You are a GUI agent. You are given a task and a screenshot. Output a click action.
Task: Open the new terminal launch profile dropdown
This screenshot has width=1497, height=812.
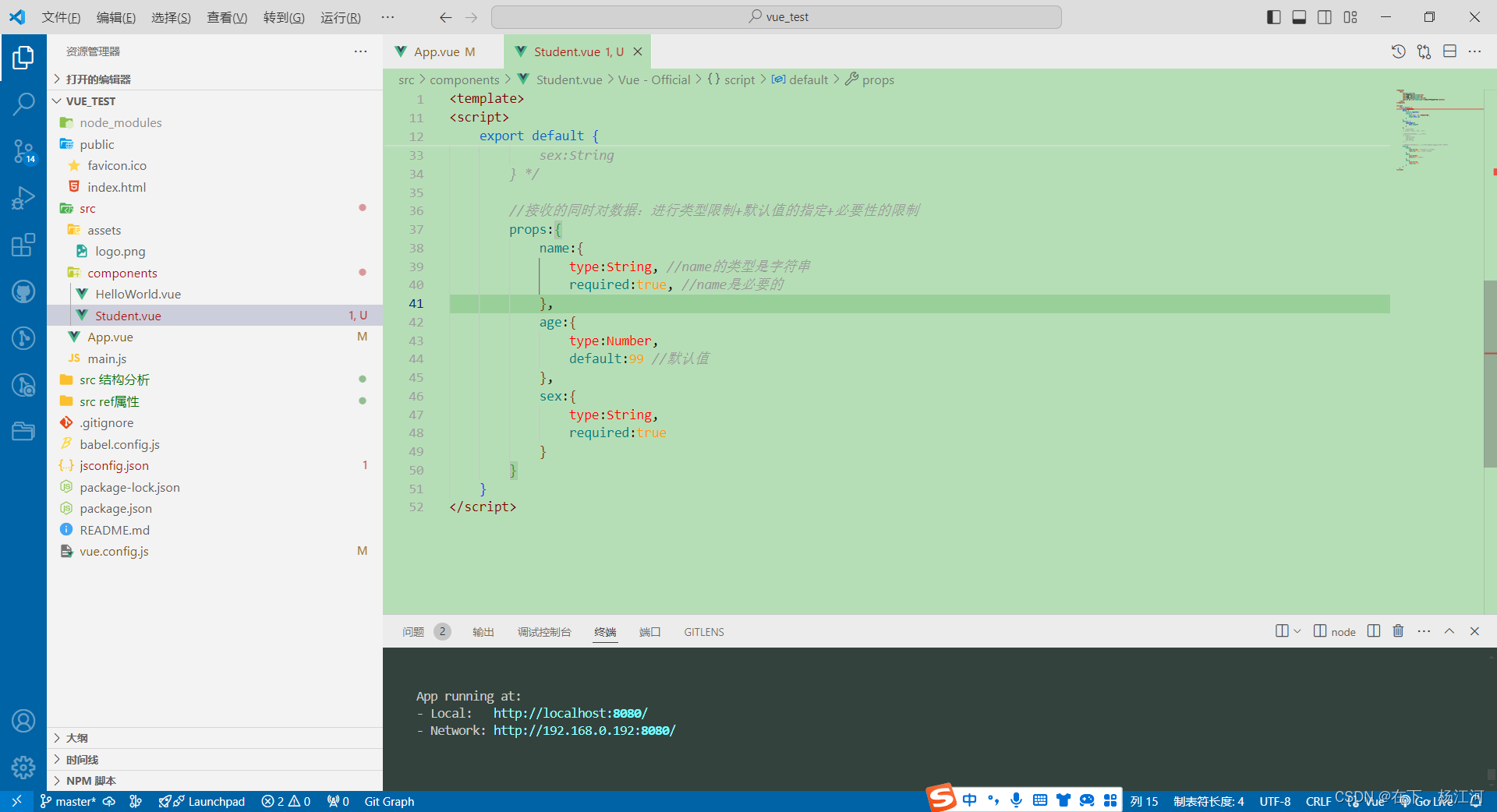tap(1297, 631)
